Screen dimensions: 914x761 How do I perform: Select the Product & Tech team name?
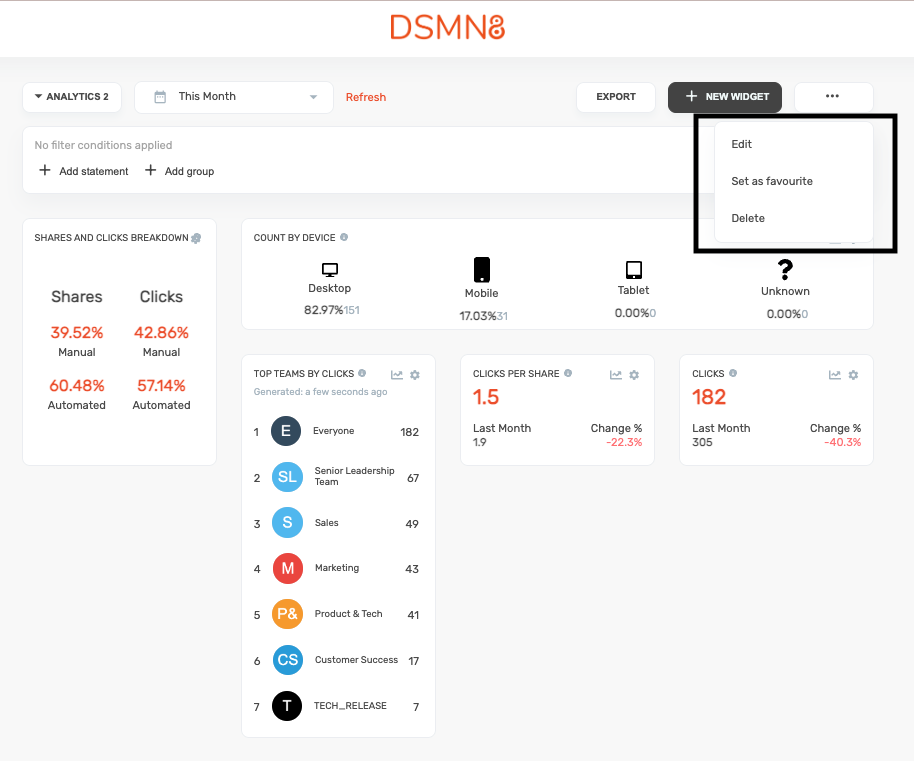[x=349, y=614]
